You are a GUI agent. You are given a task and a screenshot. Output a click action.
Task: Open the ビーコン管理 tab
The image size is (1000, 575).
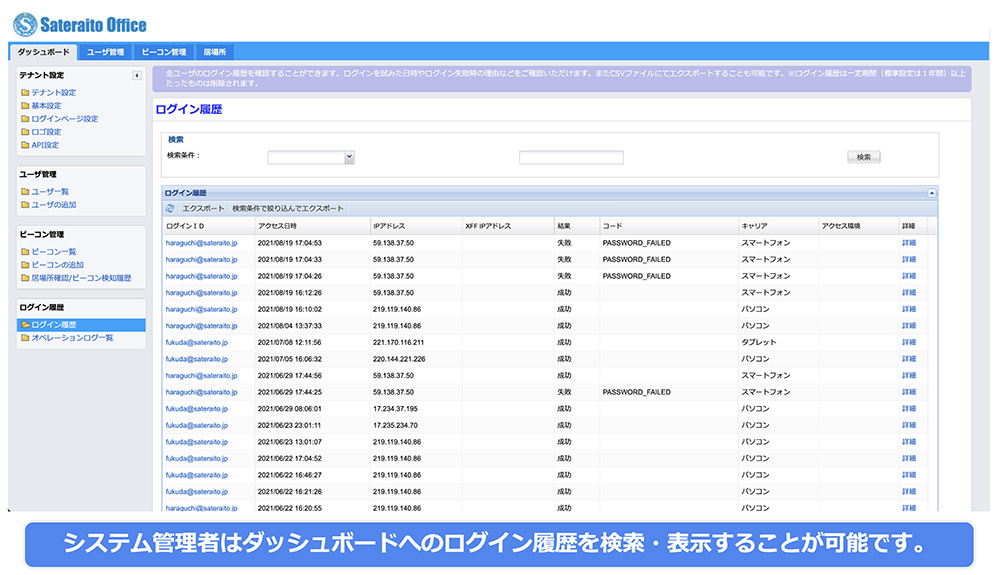163,52
